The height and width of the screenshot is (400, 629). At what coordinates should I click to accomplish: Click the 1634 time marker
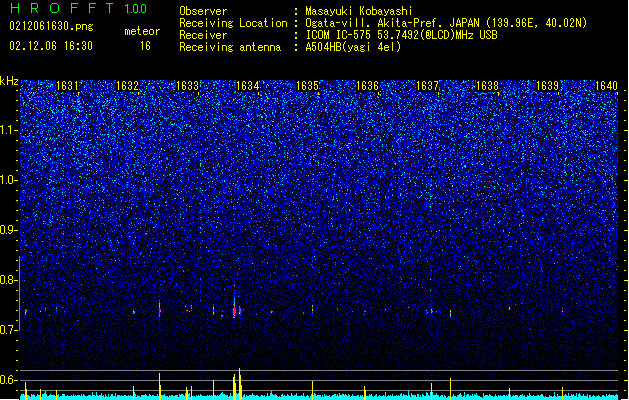coord(248,86)
